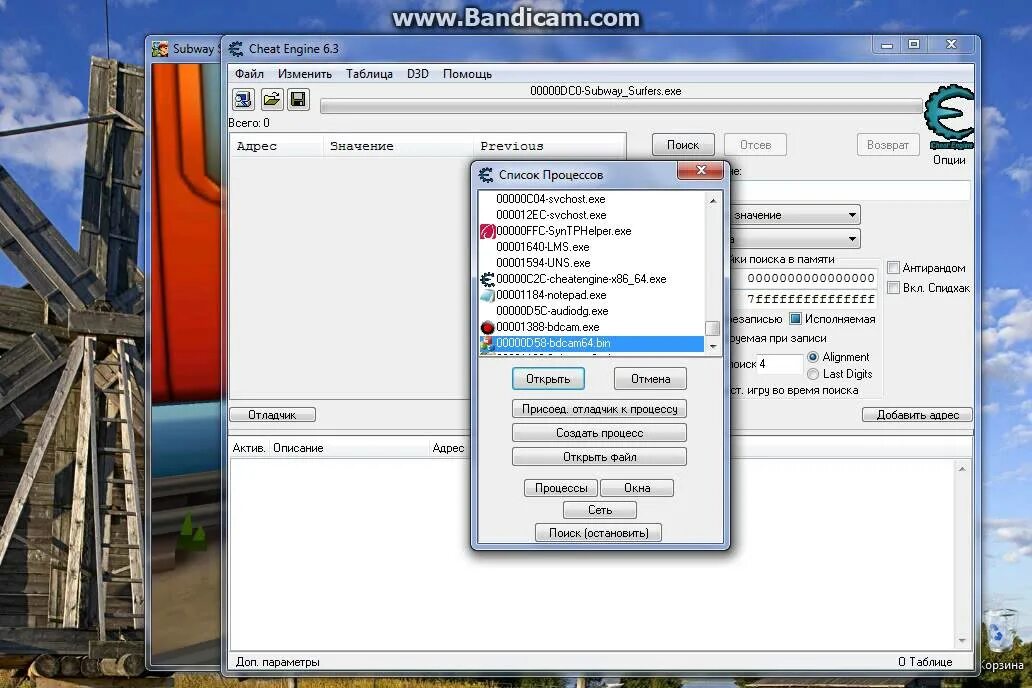Image resolution: width=1032 pixels, height=688 pixels.
Task: Click the Отсев button
Action: coord(755,145)
